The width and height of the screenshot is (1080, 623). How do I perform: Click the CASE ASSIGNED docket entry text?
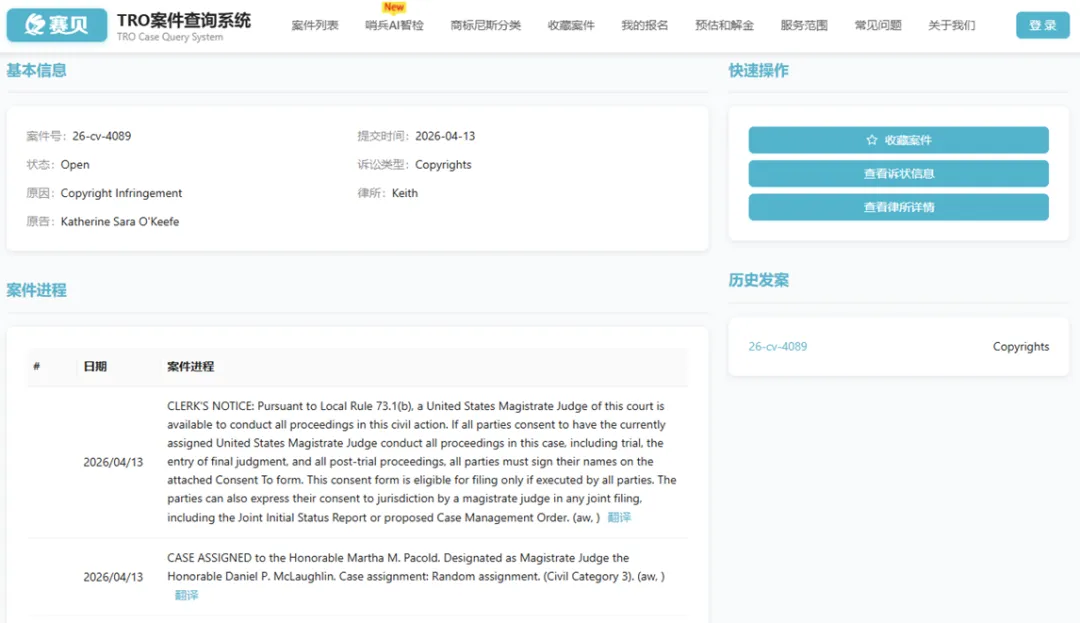416,567
